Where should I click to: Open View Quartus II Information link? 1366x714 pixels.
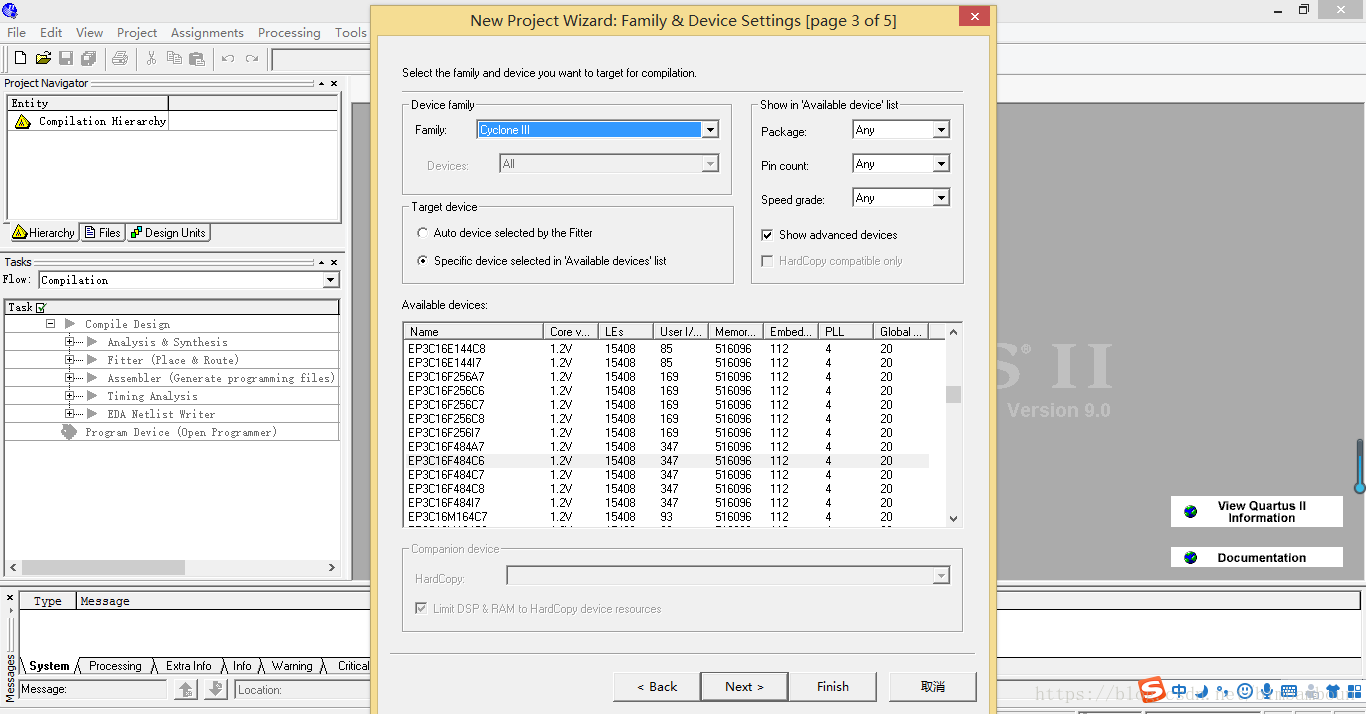(x=1257, y=512)
